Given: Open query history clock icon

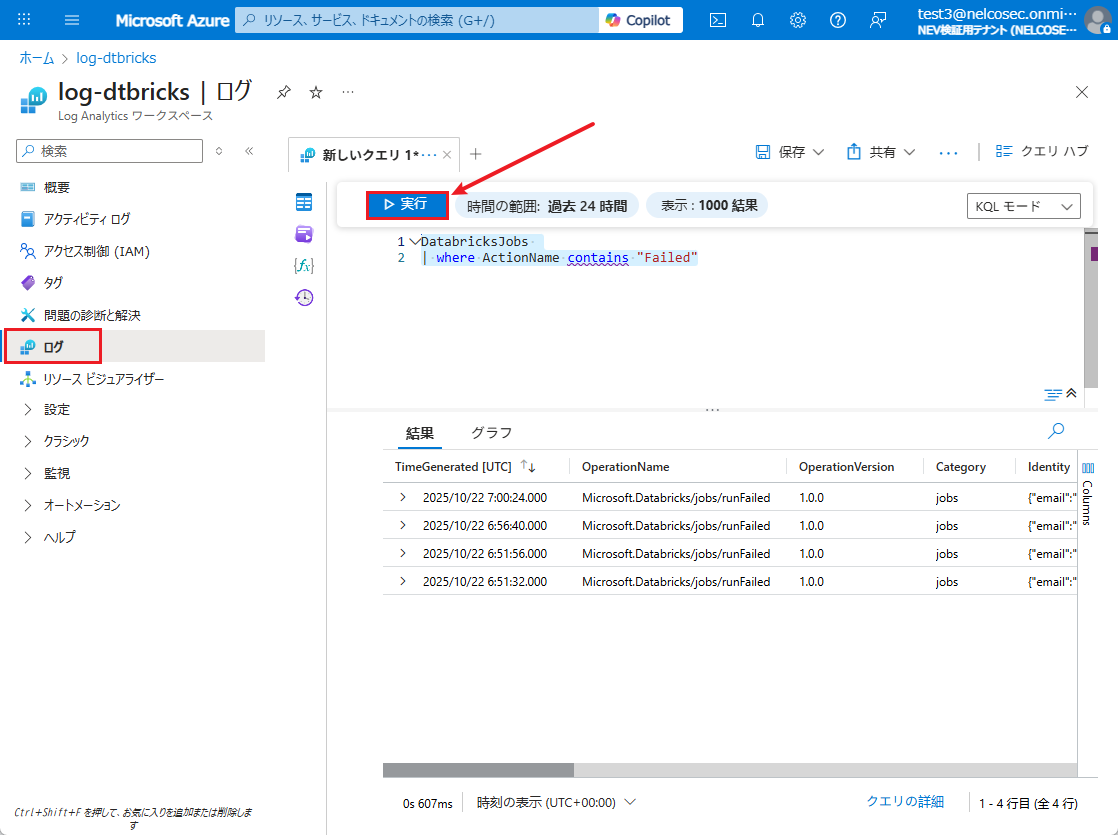Looking at the screenshot, I should point(304,297).
